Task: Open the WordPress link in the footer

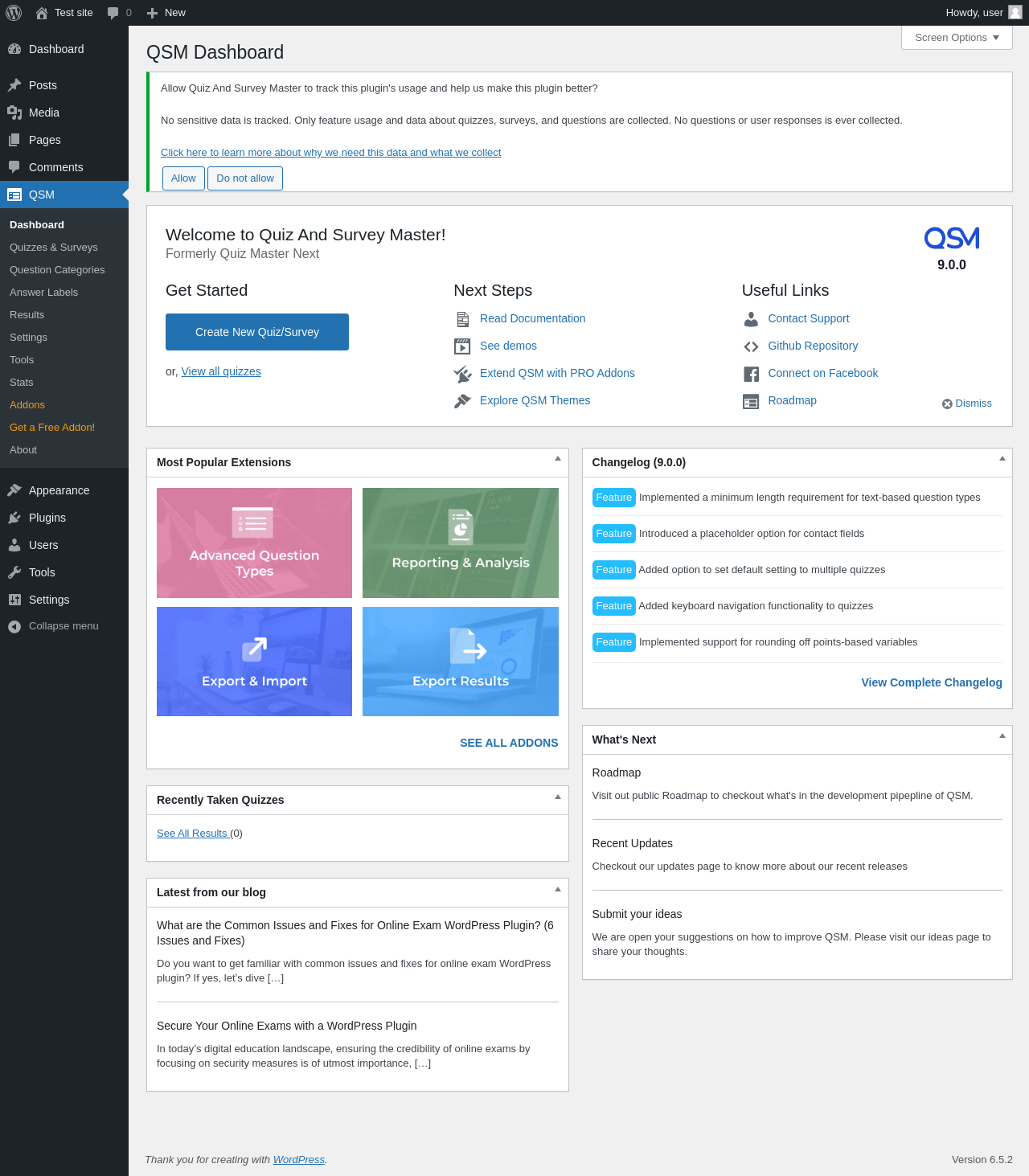Action: point(299,1160)
